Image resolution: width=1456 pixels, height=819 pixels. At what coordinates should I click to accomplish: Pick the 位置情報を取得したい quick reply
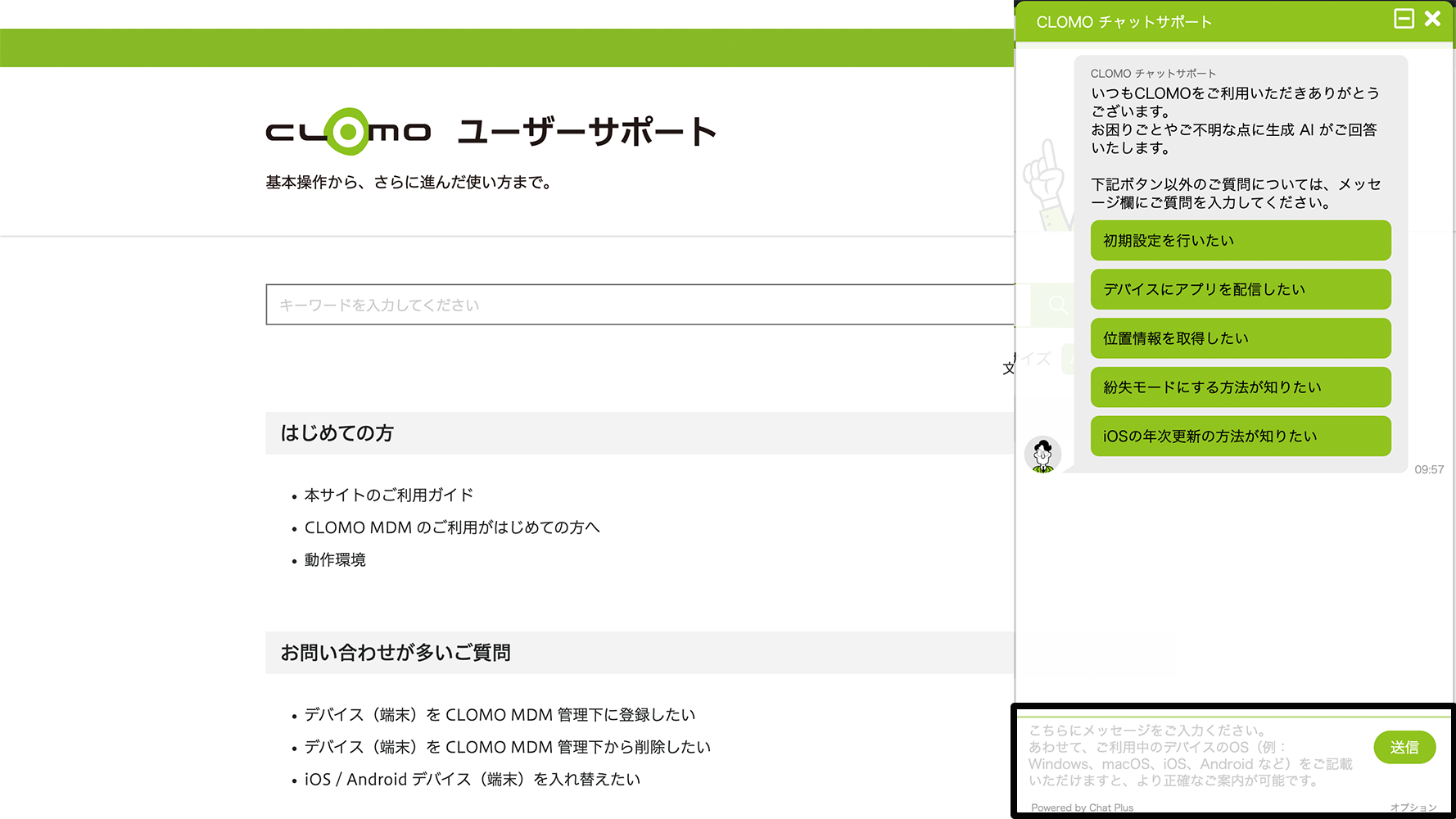pyautogui.click(x=1240, y=338)
